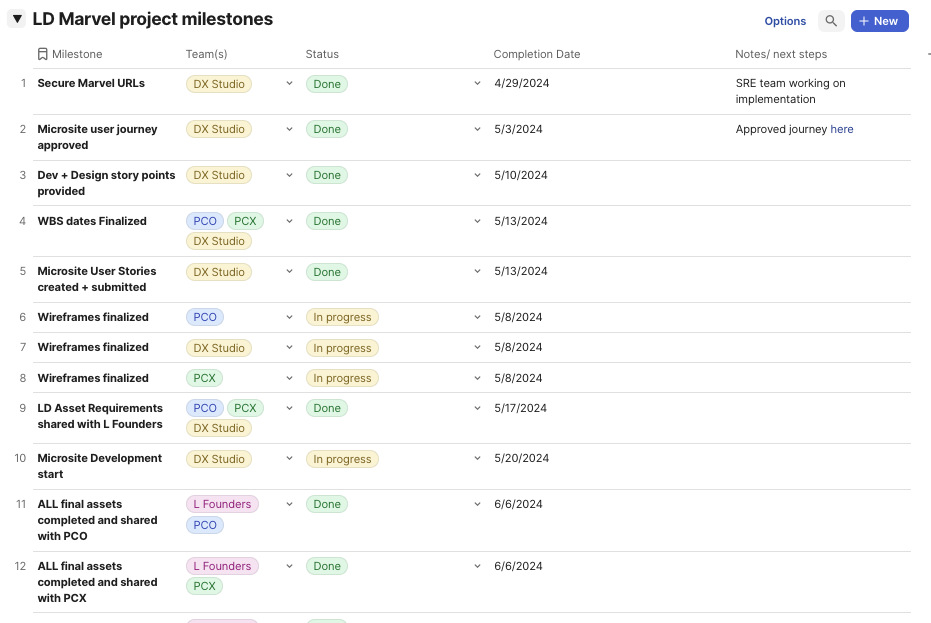Open Status dropdown in row 6 Wireframes finalized

(x=477, y=317)
